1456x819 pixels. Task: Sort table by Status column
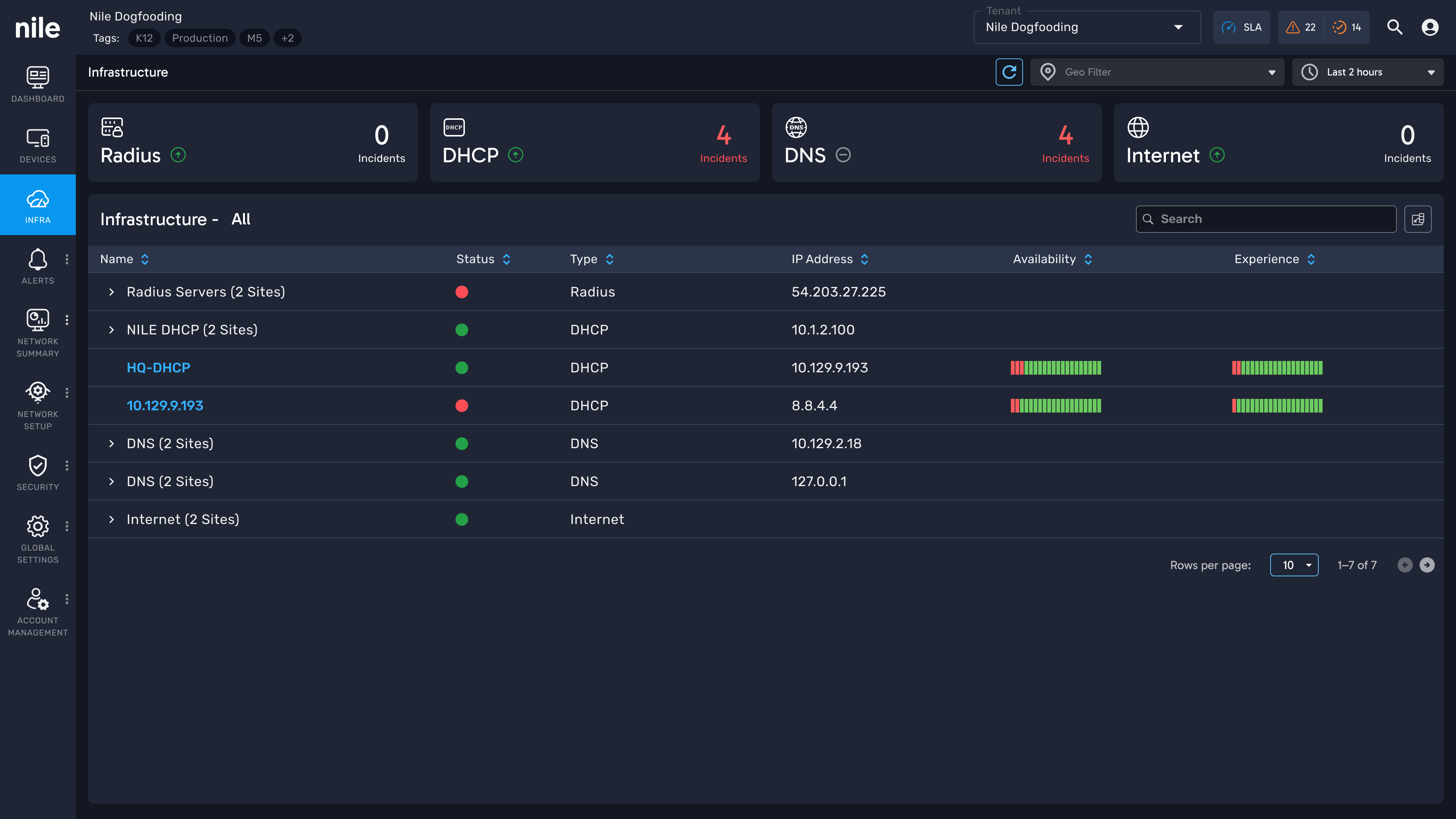pyautogui.click(x=507, y=259)
